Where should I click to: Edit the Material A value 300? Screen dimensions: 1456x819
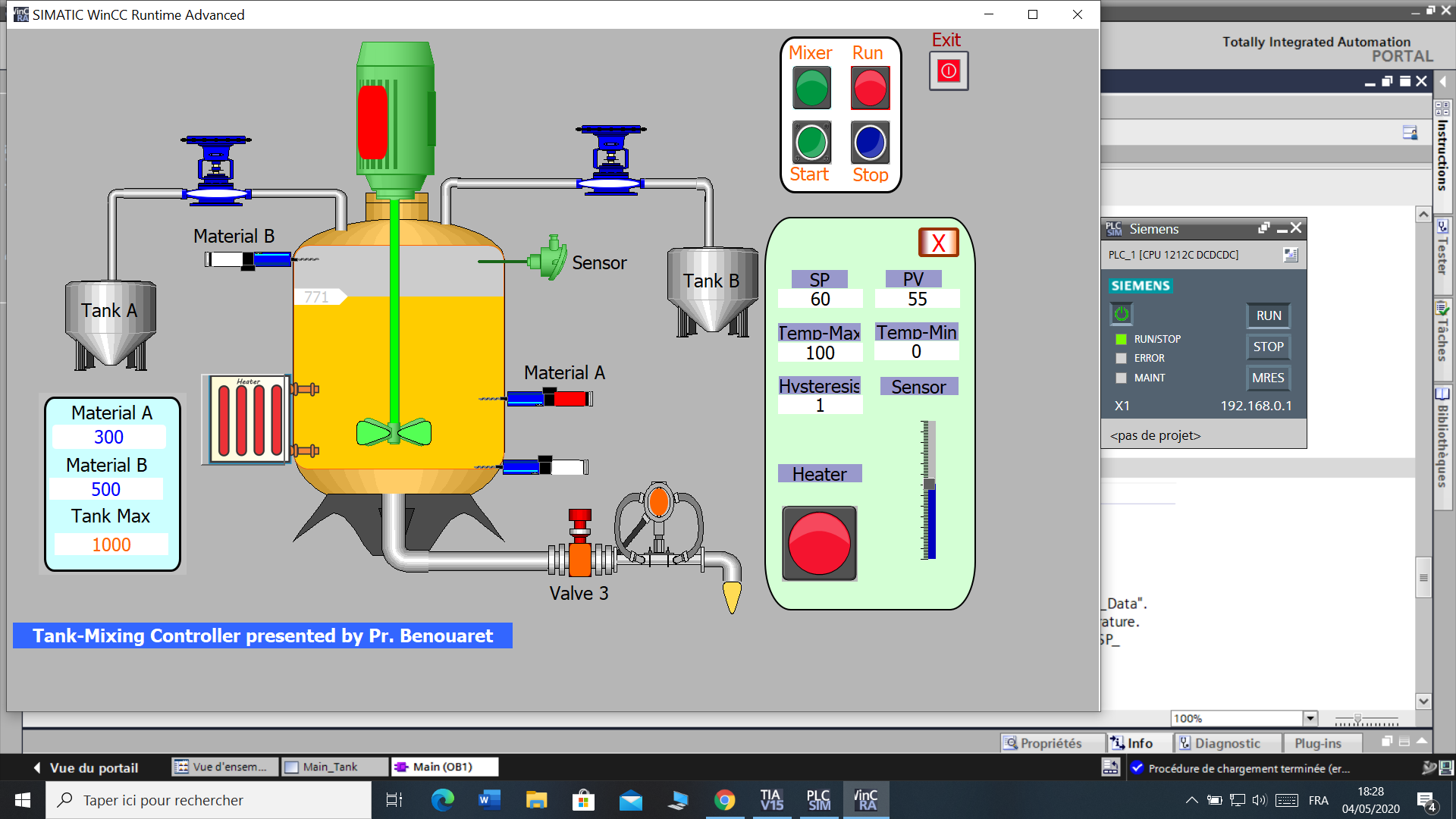coord(109,438)
